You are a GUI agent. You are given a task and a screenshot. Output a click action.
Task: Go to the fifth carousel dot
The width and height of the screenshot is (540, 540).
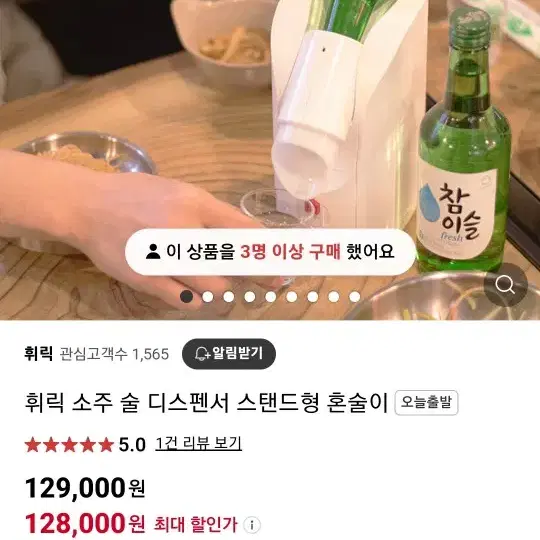(271, 297)
